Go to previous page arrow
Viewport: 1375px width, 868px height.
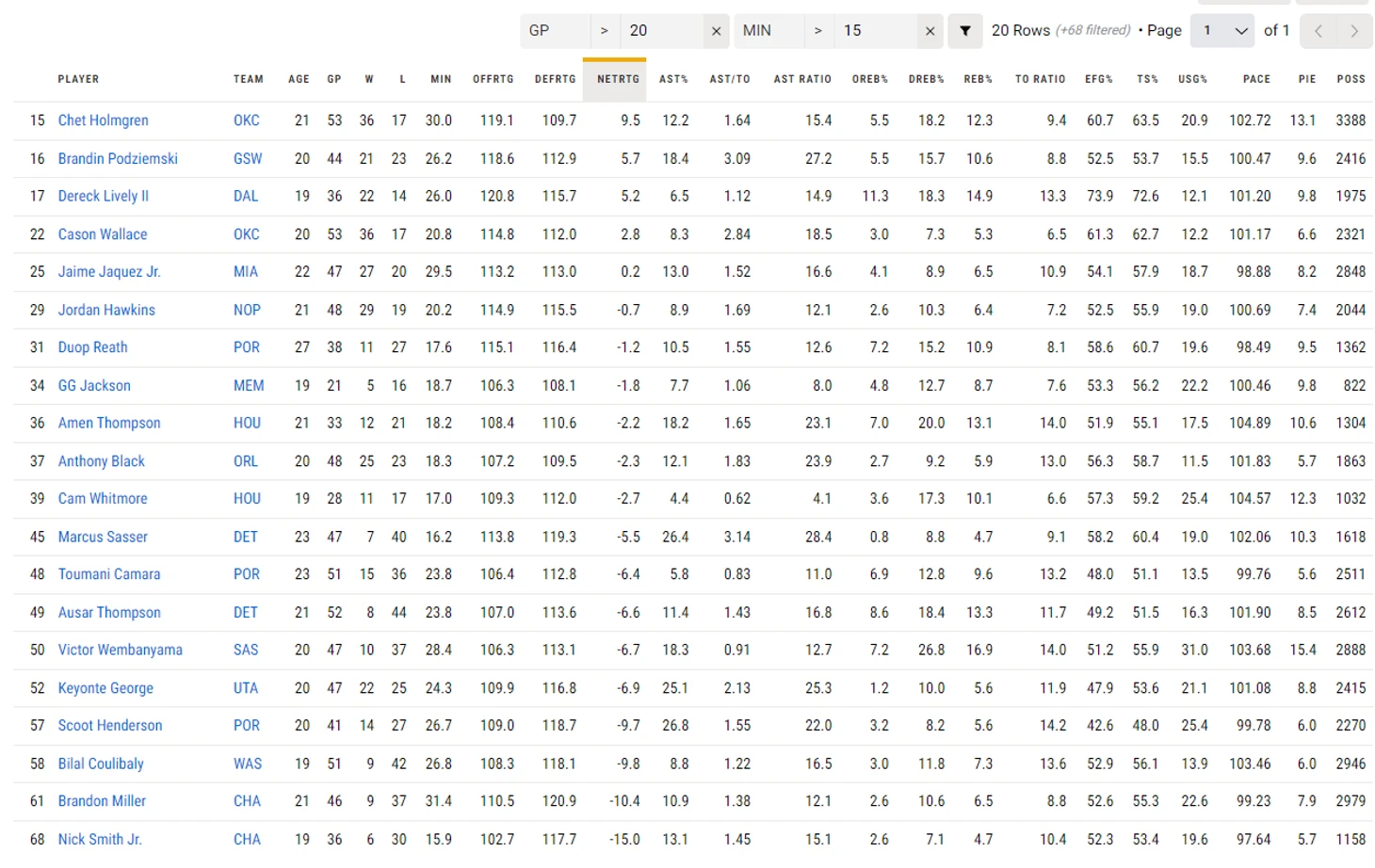coord(1318,31)
